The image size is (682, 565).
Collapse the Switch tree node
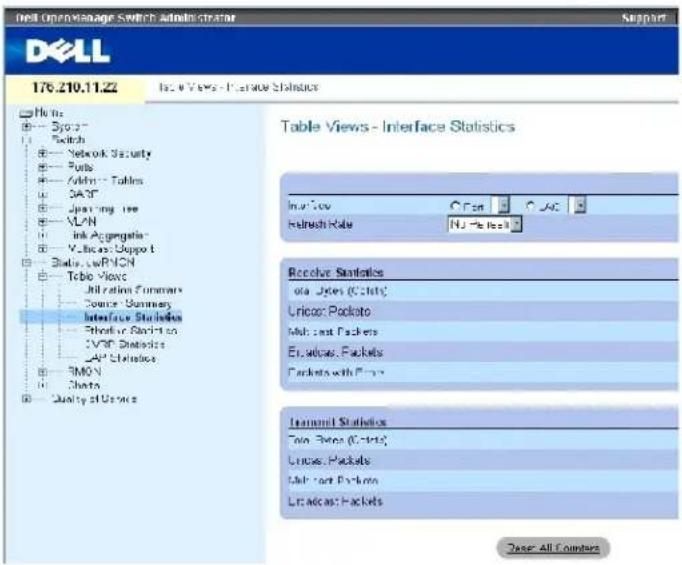click(27, 140)
